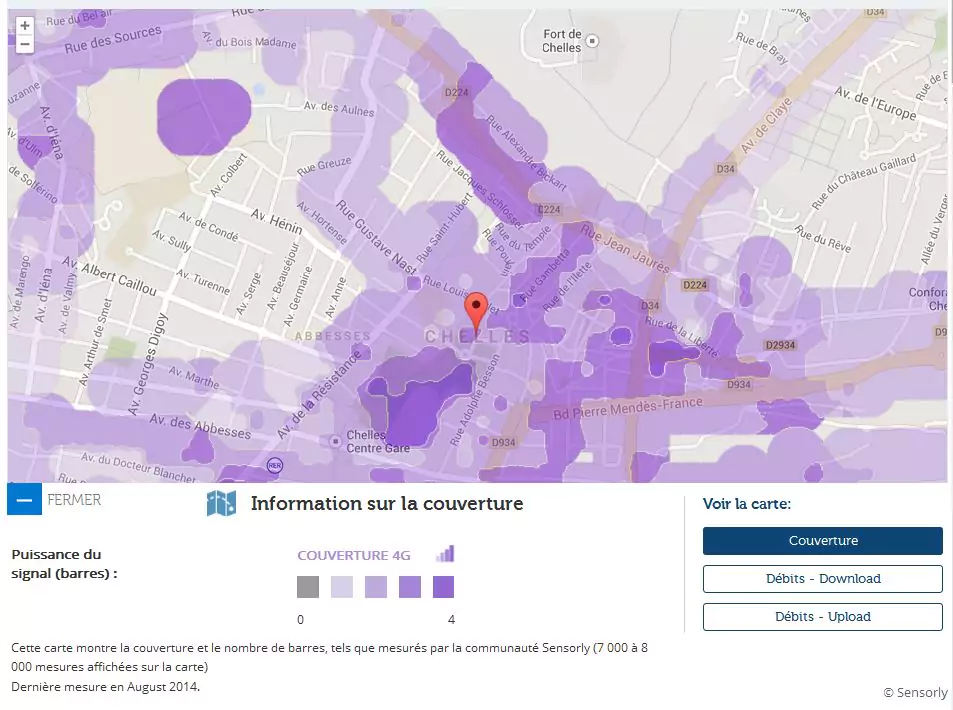Screen dimensions: 953x710
Task: Collapse the panel using FERMER label
Action: click(x=74, y=499)
